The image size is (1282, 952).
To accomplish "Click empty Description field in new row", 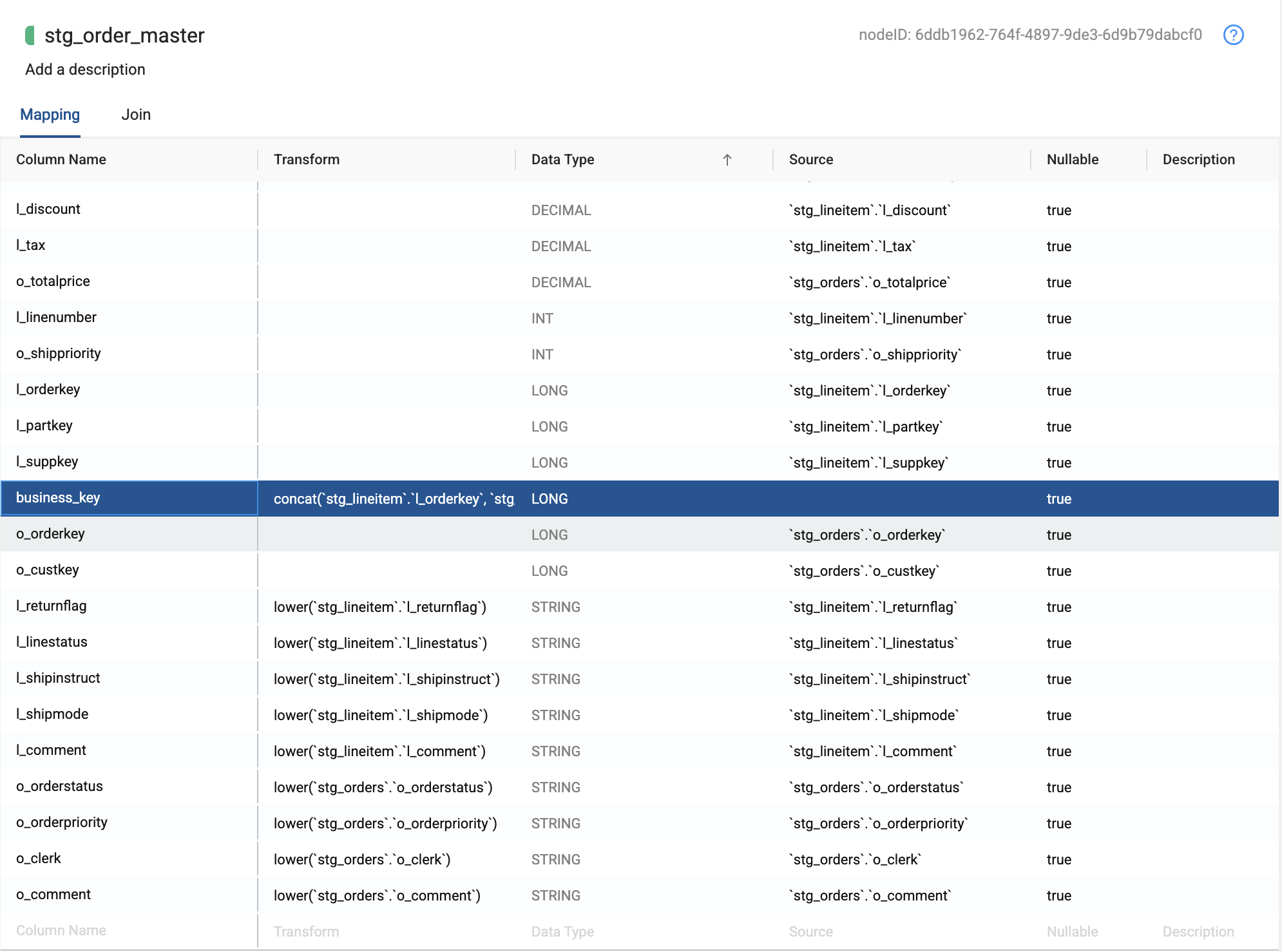I will pyautogui.click(x=1212, y=931).
